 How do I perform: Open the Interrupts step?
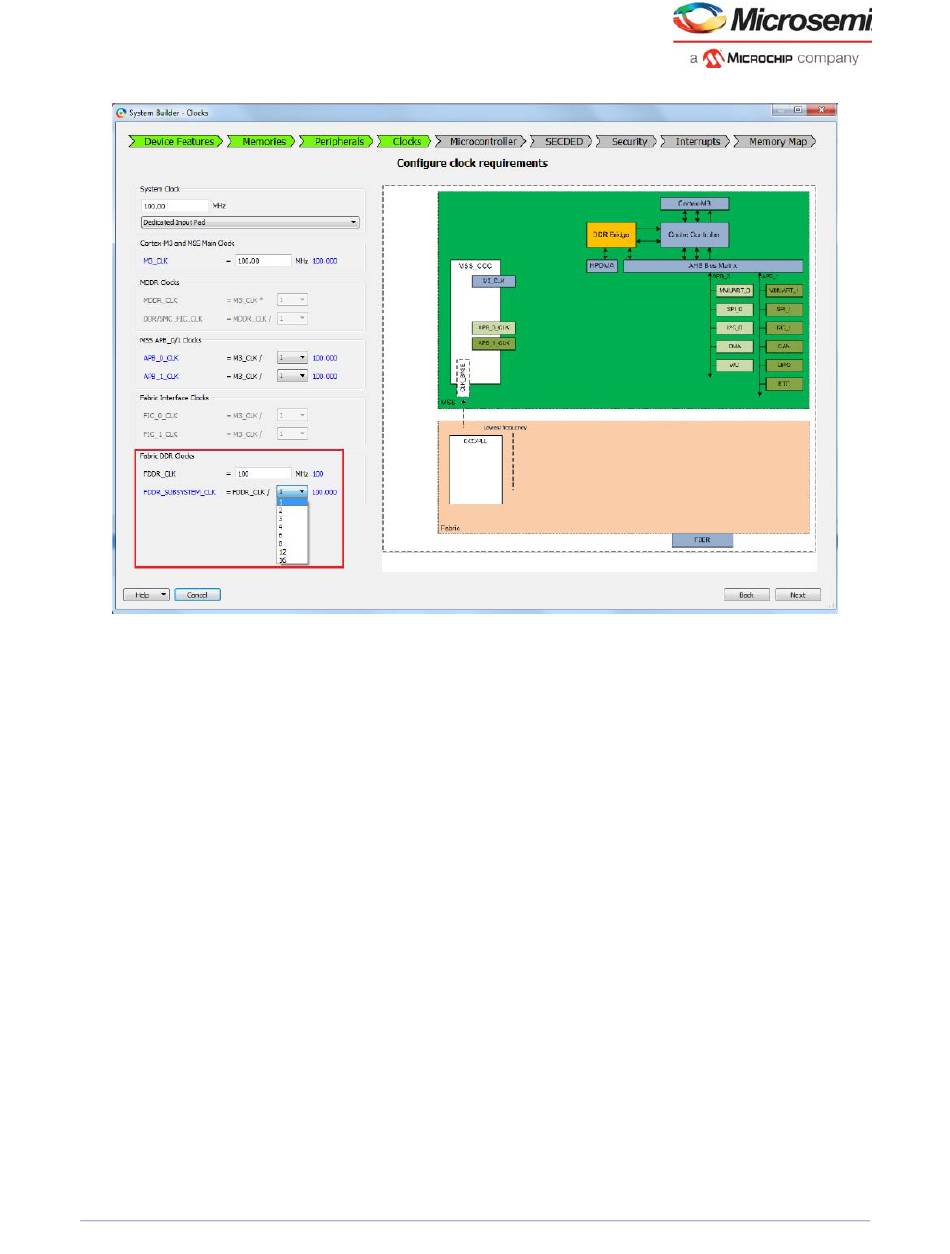(x=697, y=142)
